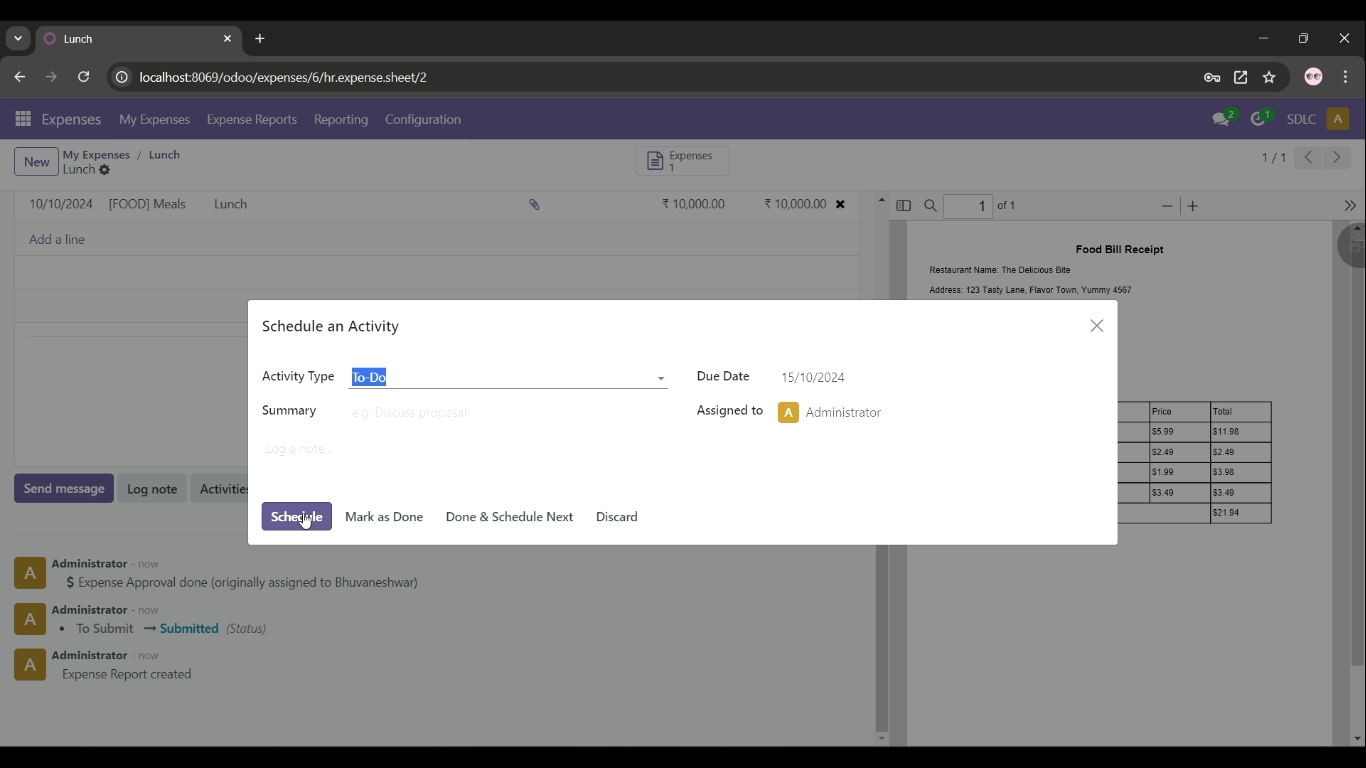Image resolution: width=1366 pixels, height=768 pixels.
Task: Open the Reporting menu
Action: 341,119
